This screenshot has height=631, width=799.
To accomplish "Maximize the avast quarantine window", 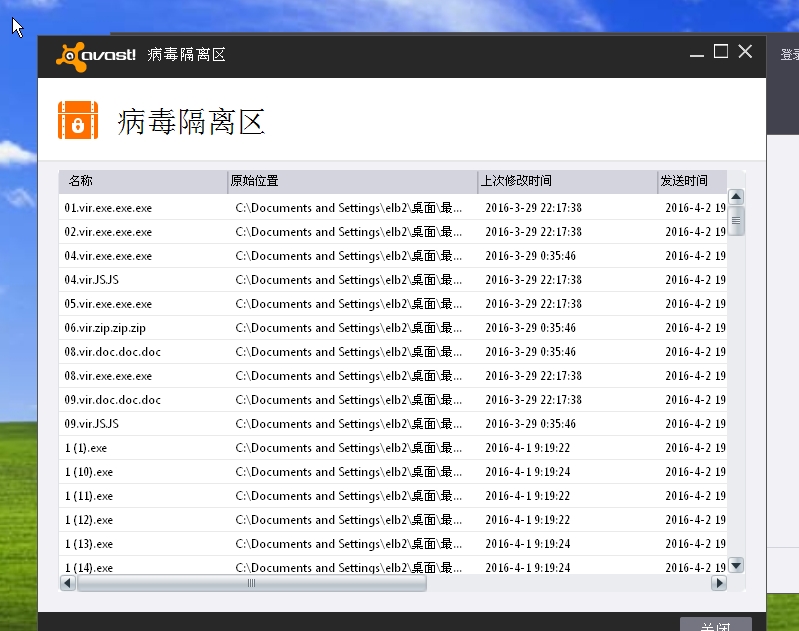I will point(721,52).
